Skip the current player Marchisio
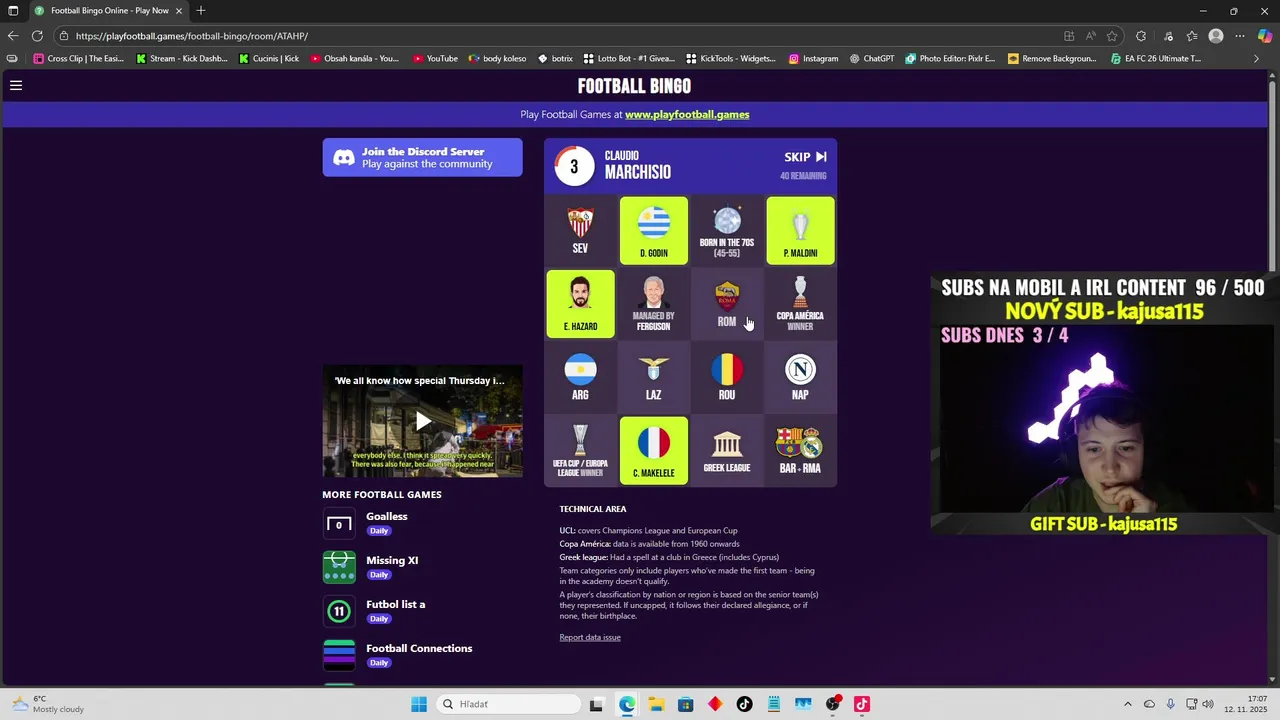This screenshot has width=1280, height=720. 805,157
